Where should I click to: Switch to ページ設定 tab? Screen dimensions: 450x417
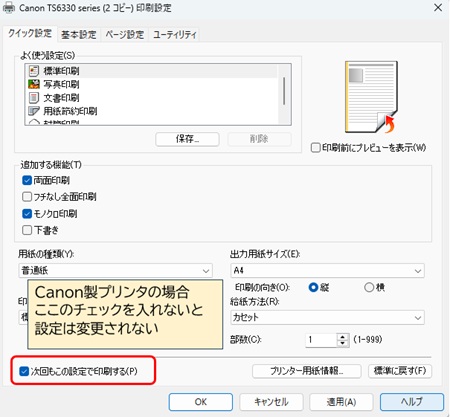[125, 35]
